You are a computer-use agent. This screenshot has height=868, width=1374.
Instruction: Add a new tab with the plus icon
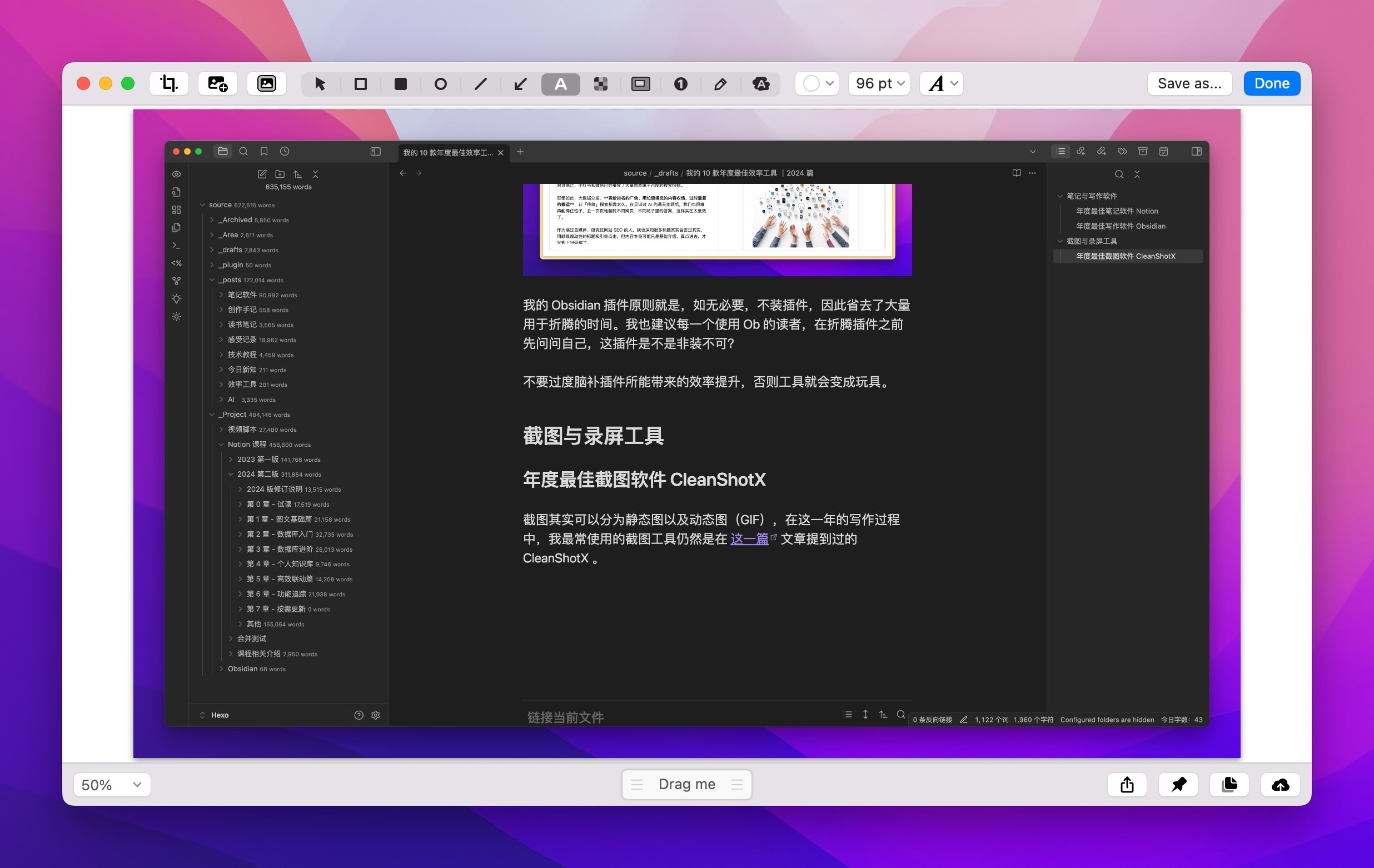520,152
